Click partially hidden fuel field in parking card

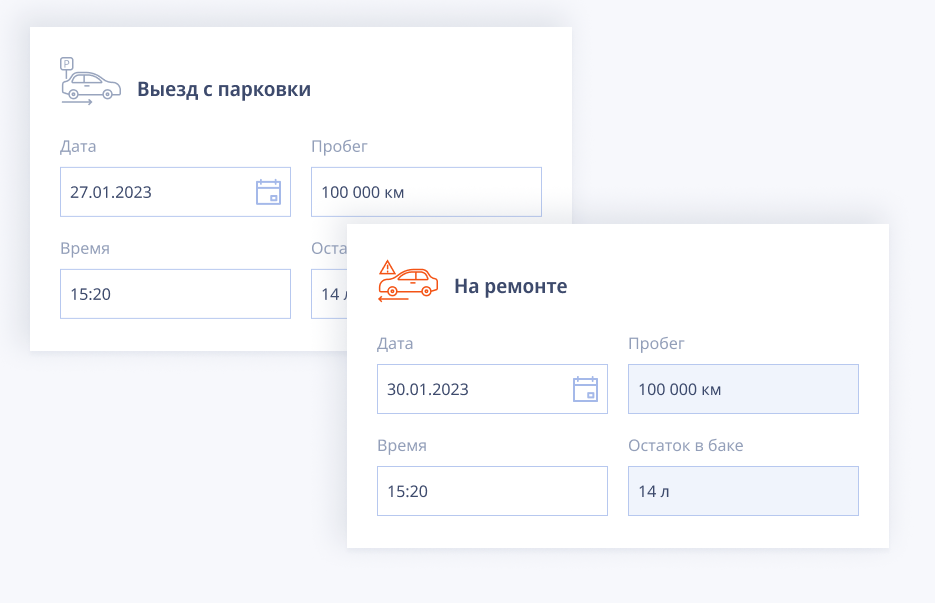coord(328,294)
